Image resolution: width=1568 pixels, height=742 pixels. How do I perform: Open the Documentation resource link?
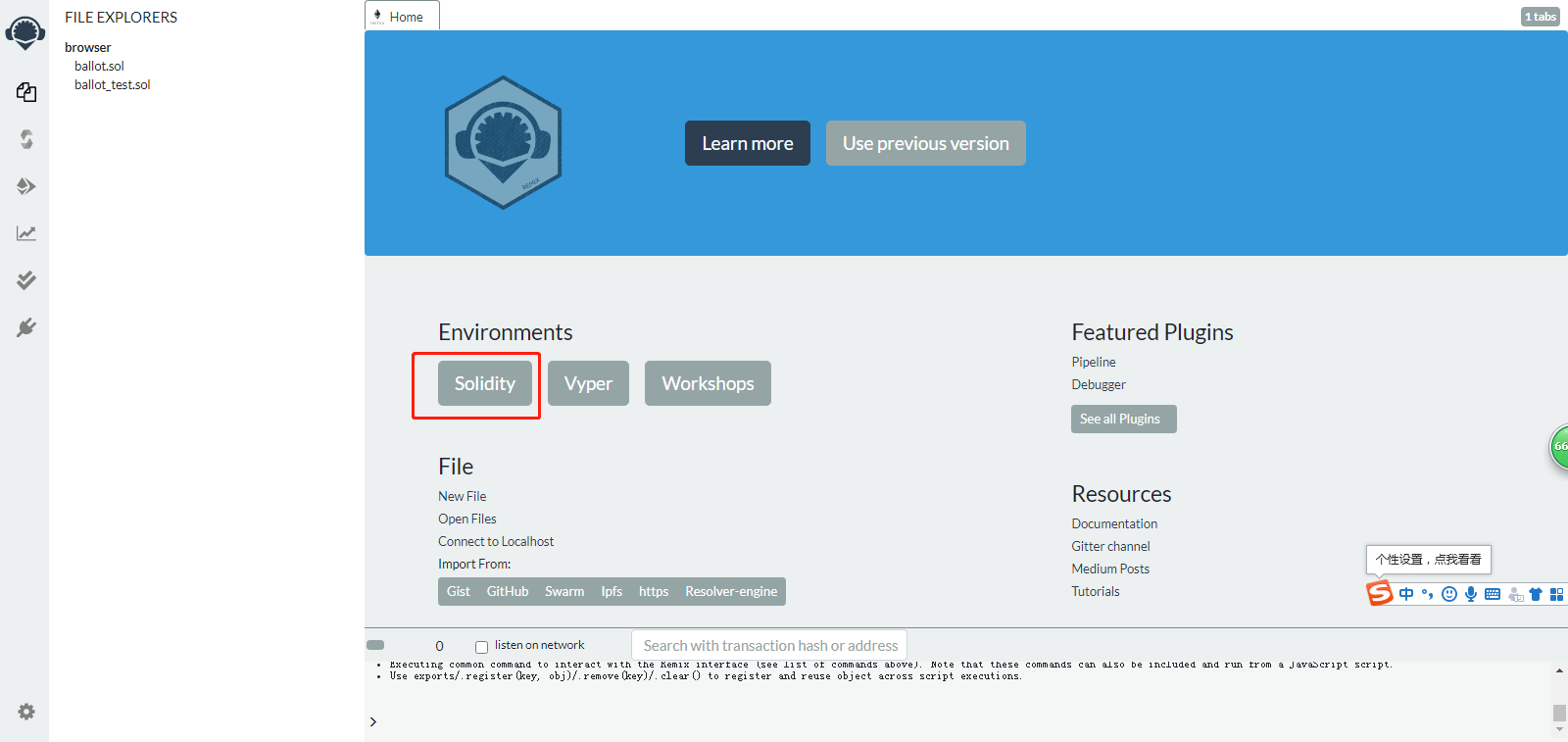1114,523
